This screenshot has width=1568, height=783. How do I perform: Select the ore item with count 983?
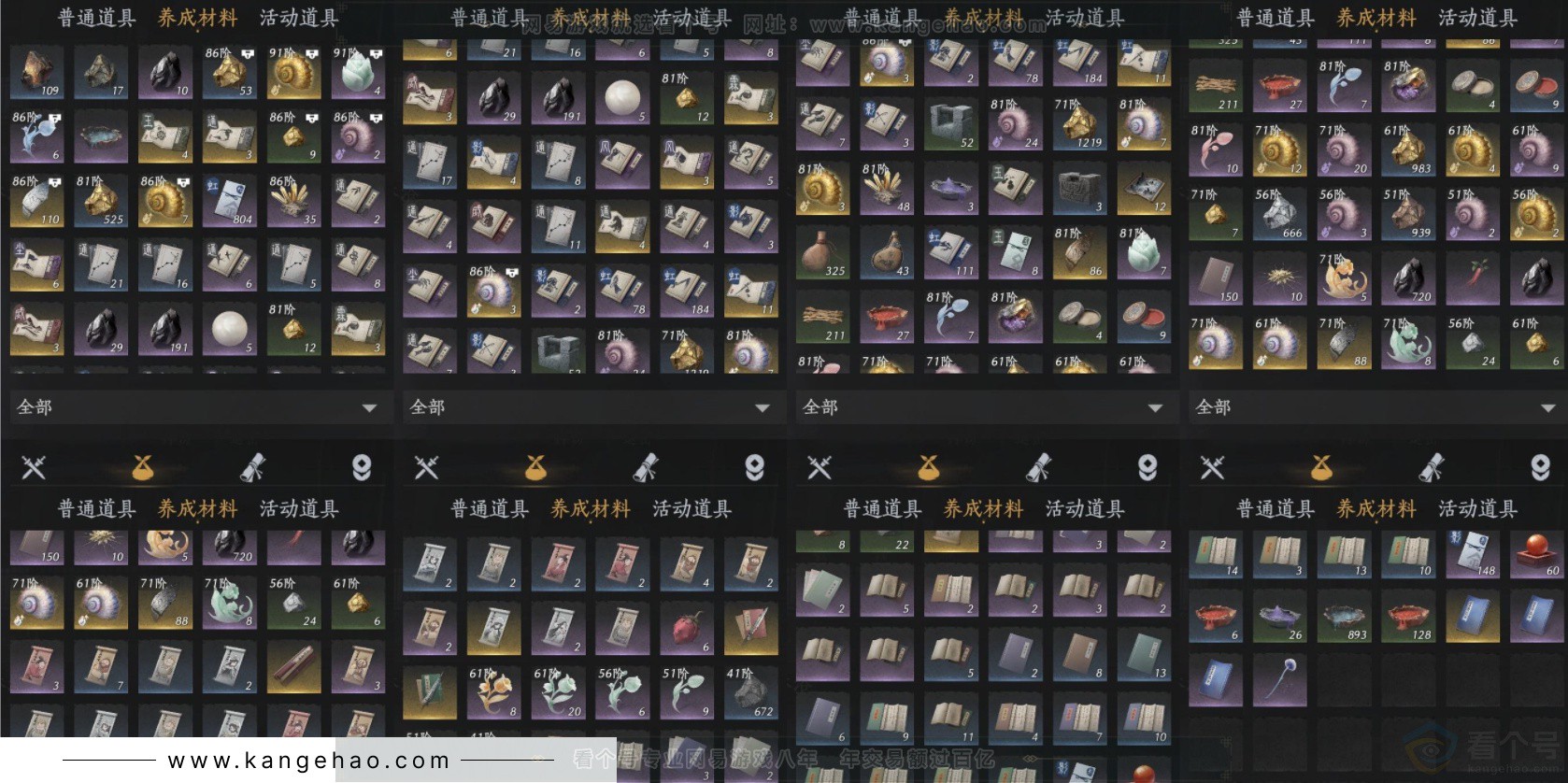point(1408,150)
